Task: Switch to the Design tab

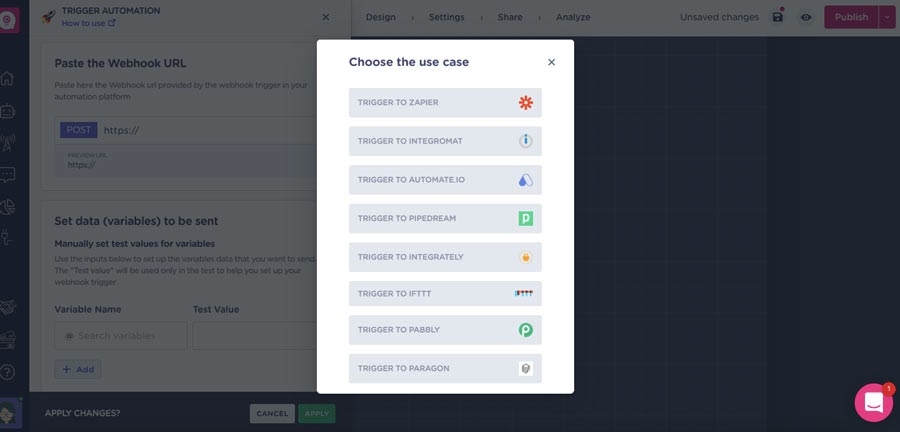Action: pyautogui.click(x=381, y=17)
